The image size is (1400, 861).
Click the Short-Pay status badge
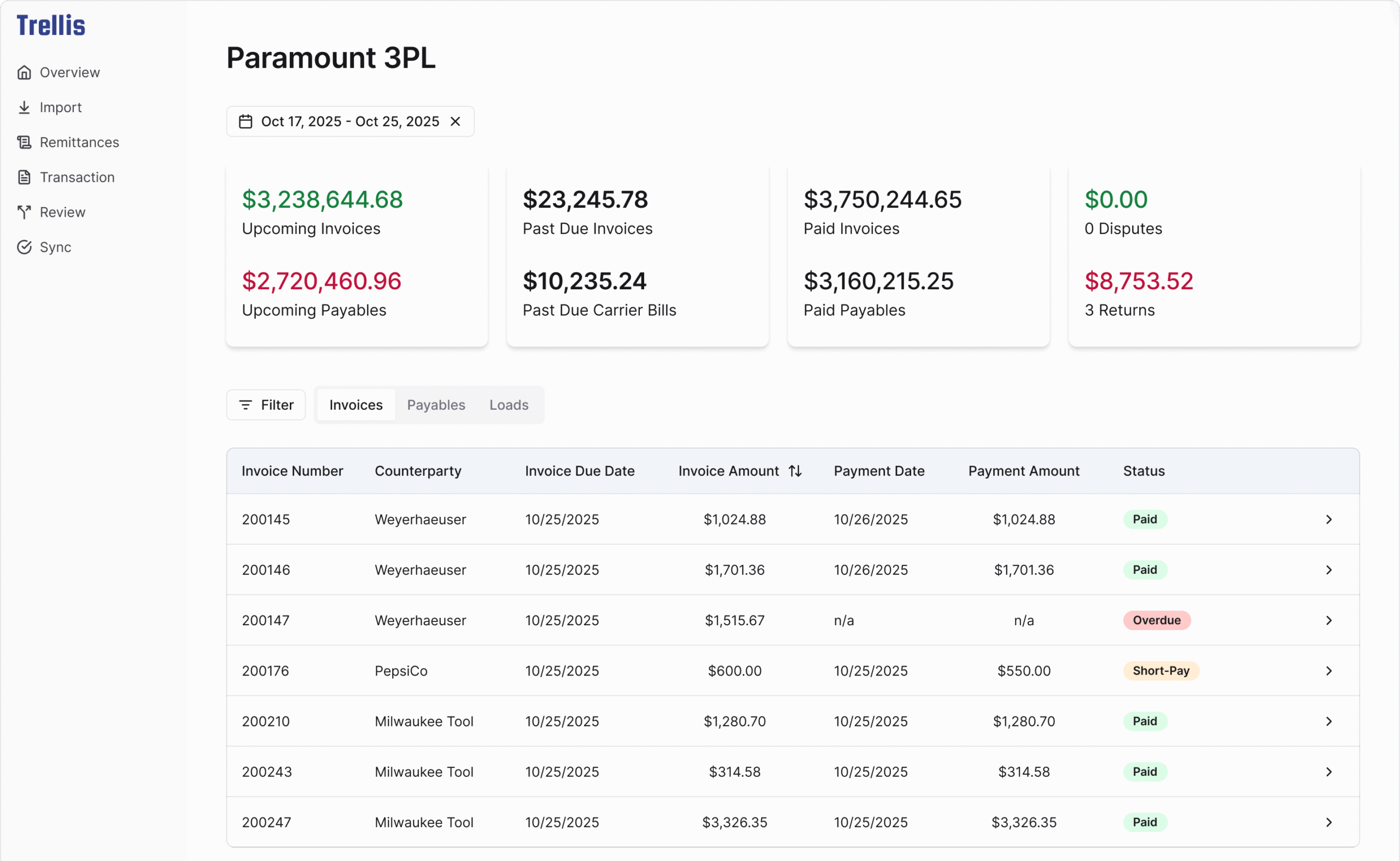1160,671
